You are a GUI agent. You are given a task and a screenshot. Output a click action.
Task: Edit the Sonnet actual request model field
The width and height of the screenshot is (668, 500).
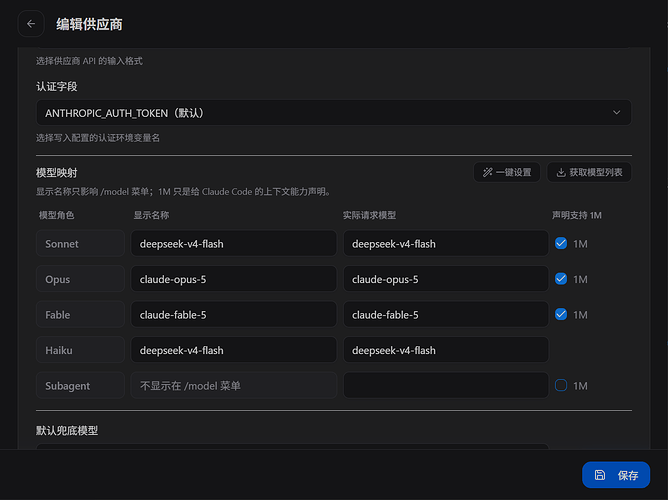(446, 244)
